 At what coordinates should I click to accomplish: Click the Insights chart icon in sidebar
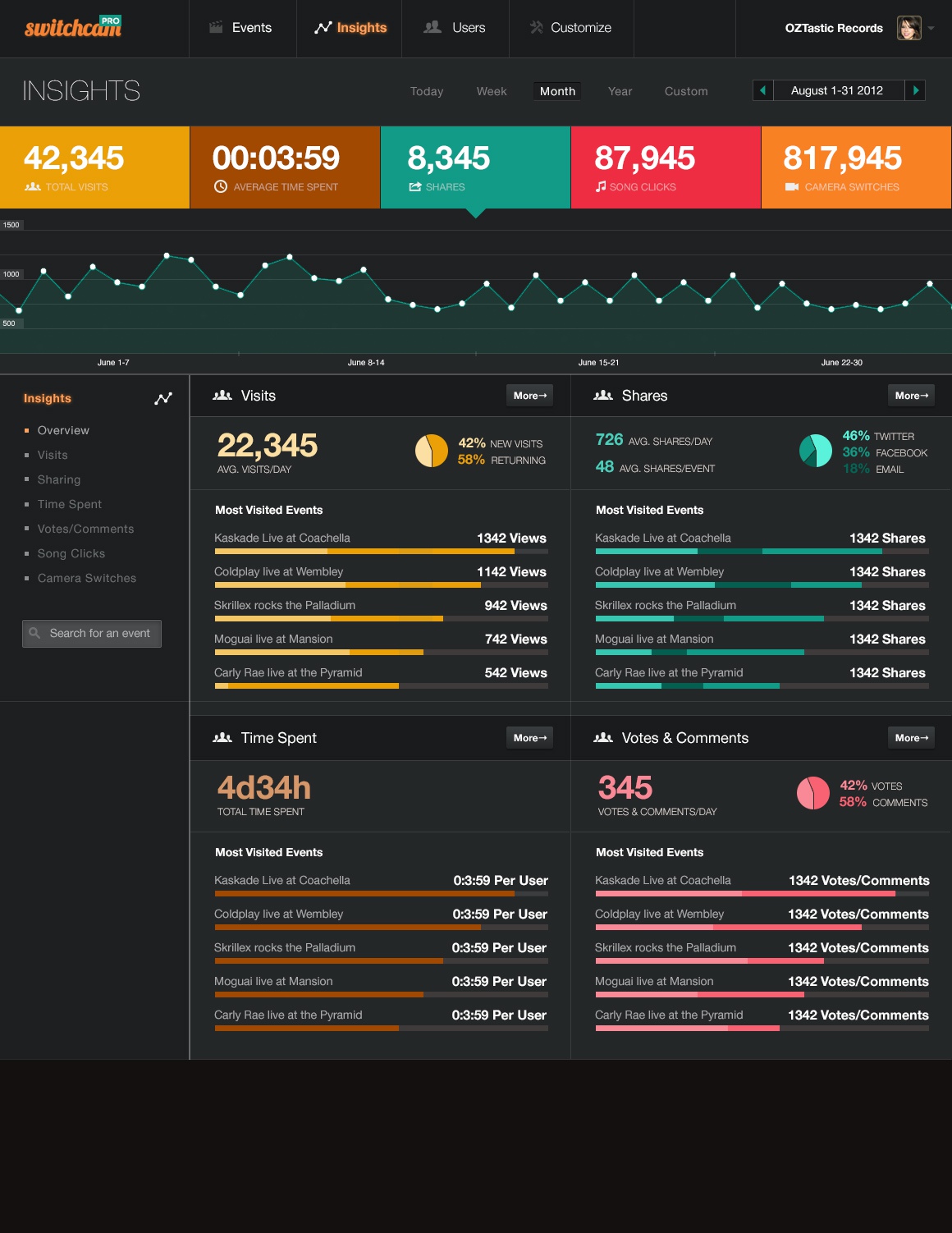click(163, 398)
